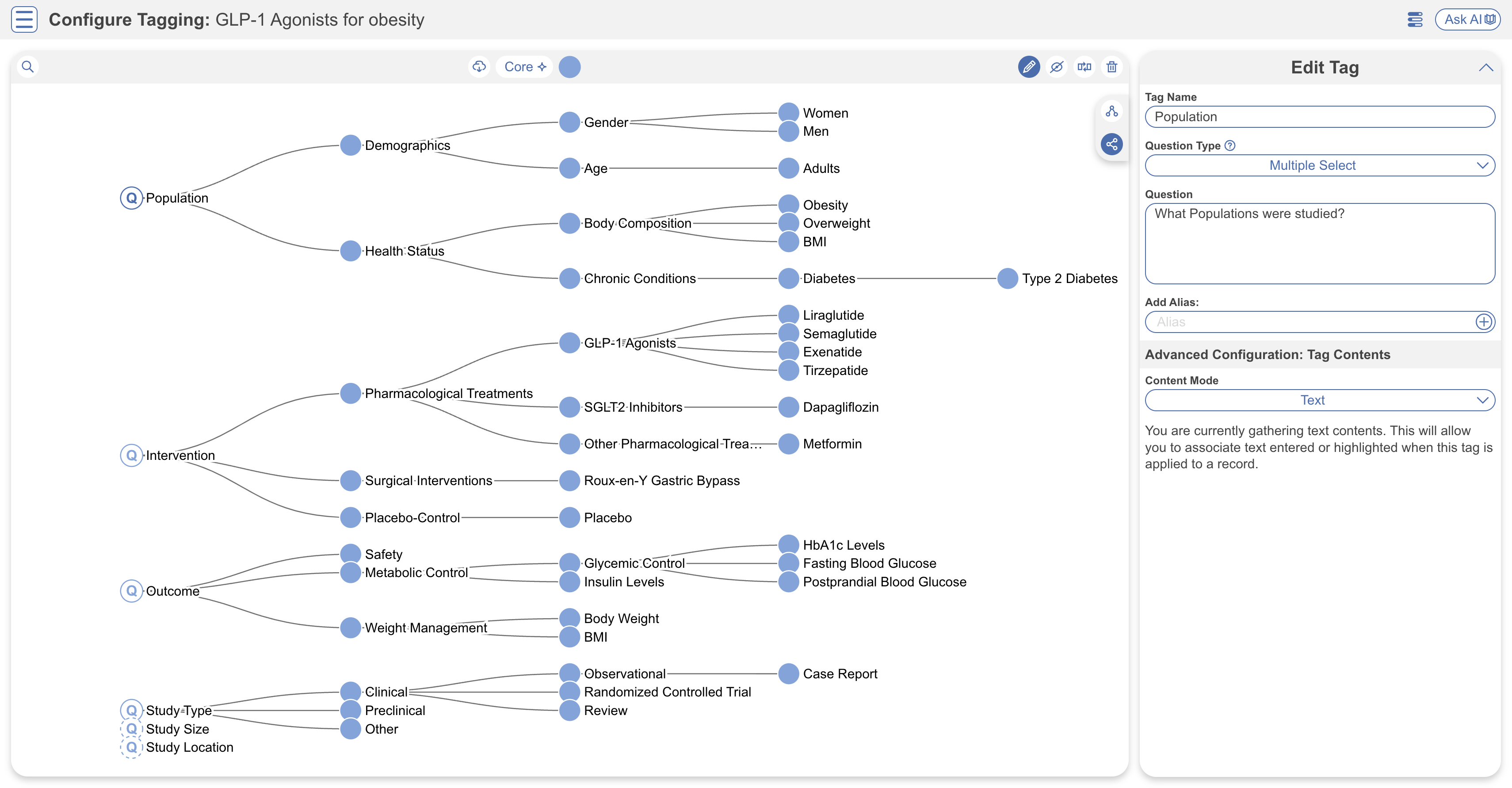Toggle the eye-slash icon to hide the tag
Viewport: 1512px width, 788px height.
pos(1057,66)
